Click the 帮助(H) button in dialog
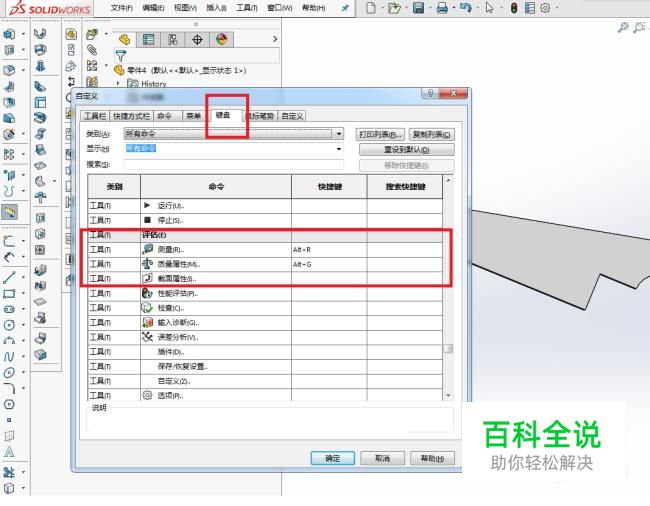The height and width of the screenshot is (506, 650). pos(432,458)
